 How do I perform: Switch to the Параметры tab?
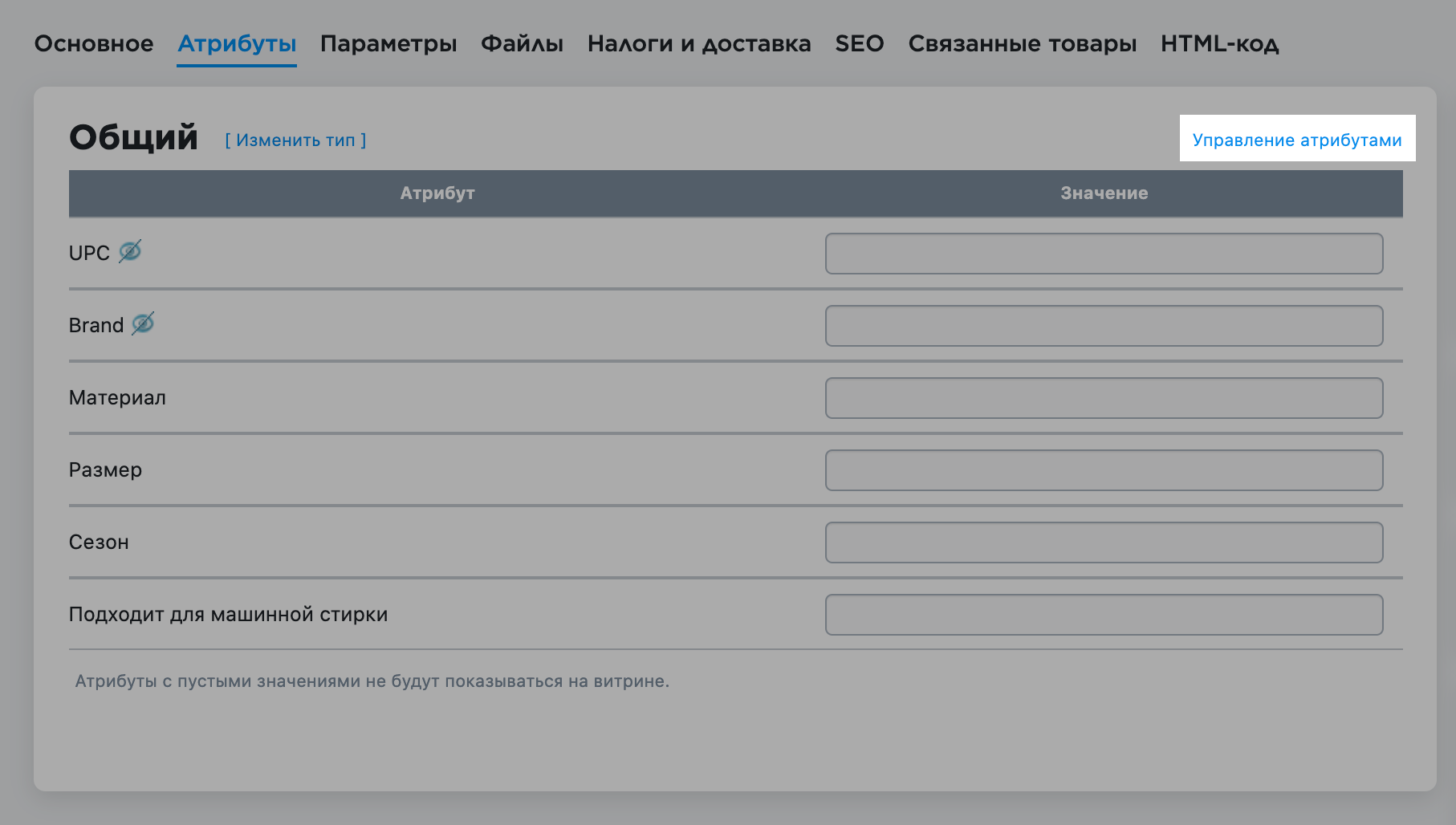(x=388, y=43)
